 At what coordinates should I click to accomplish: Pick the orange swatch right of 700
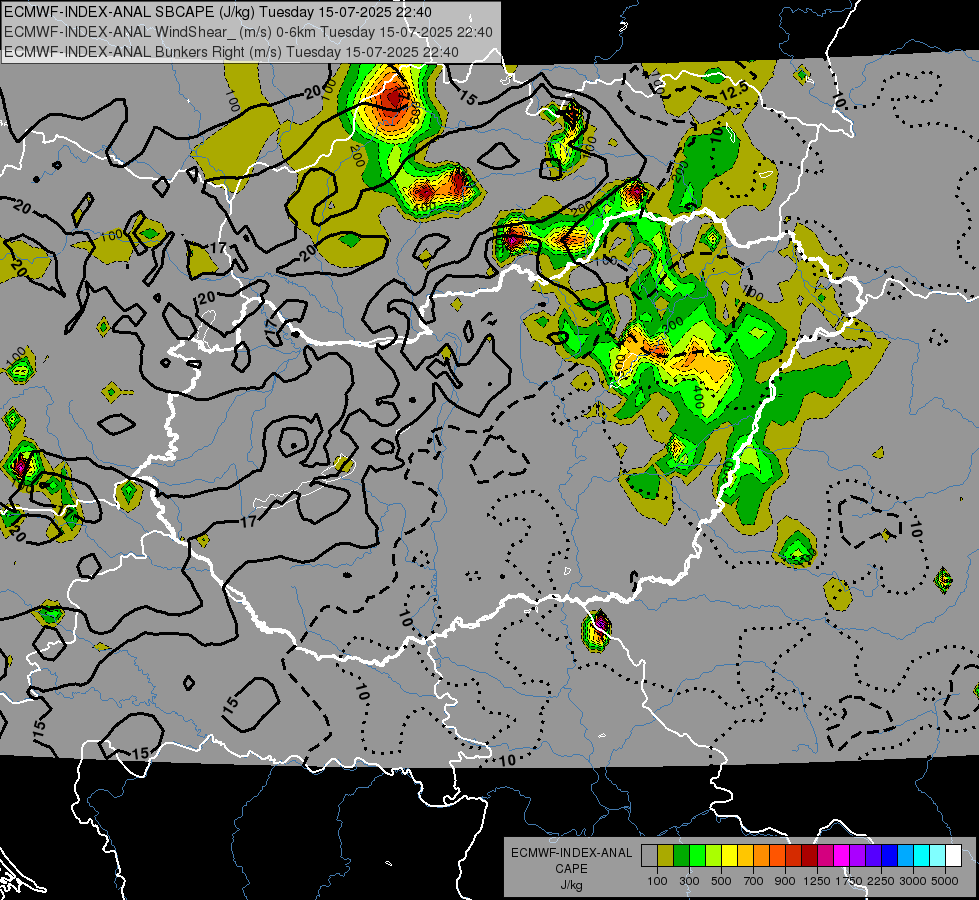pos(762,855)
